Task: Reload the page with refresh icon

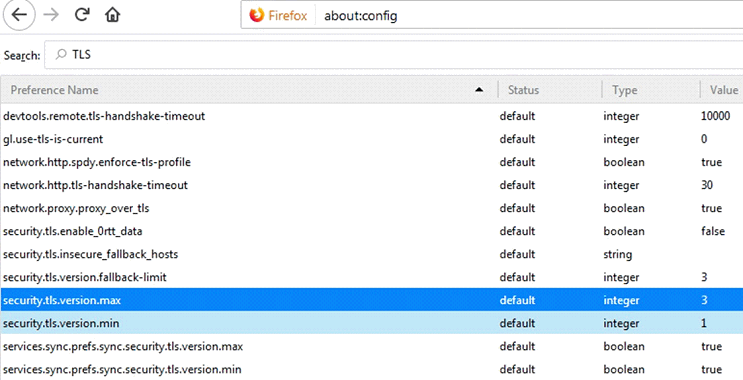Action: [x=82, y=15]
